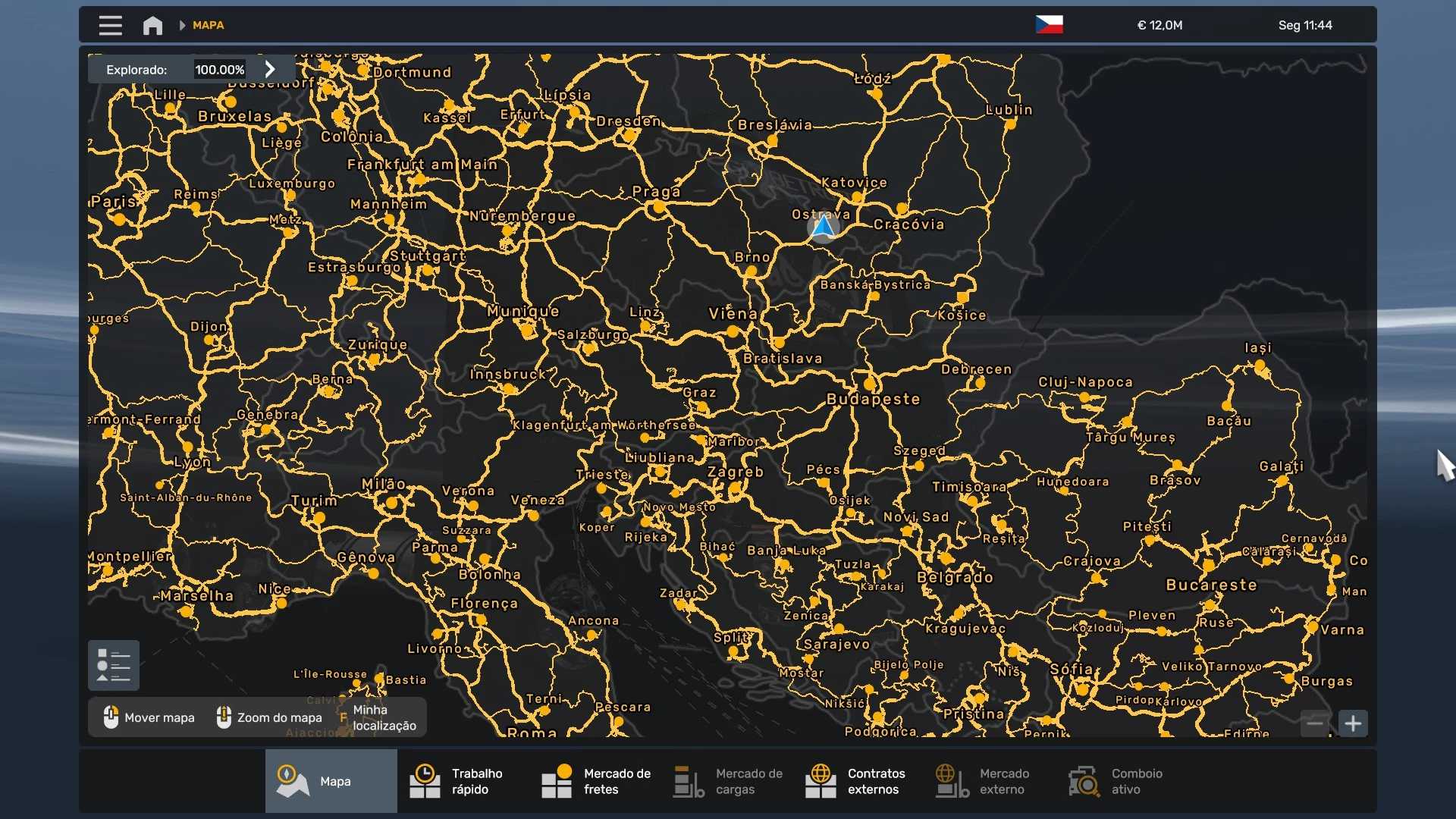Screen dimensions: 1456x819
Task: Go to the home screen icon
Action: click(152, 26)
